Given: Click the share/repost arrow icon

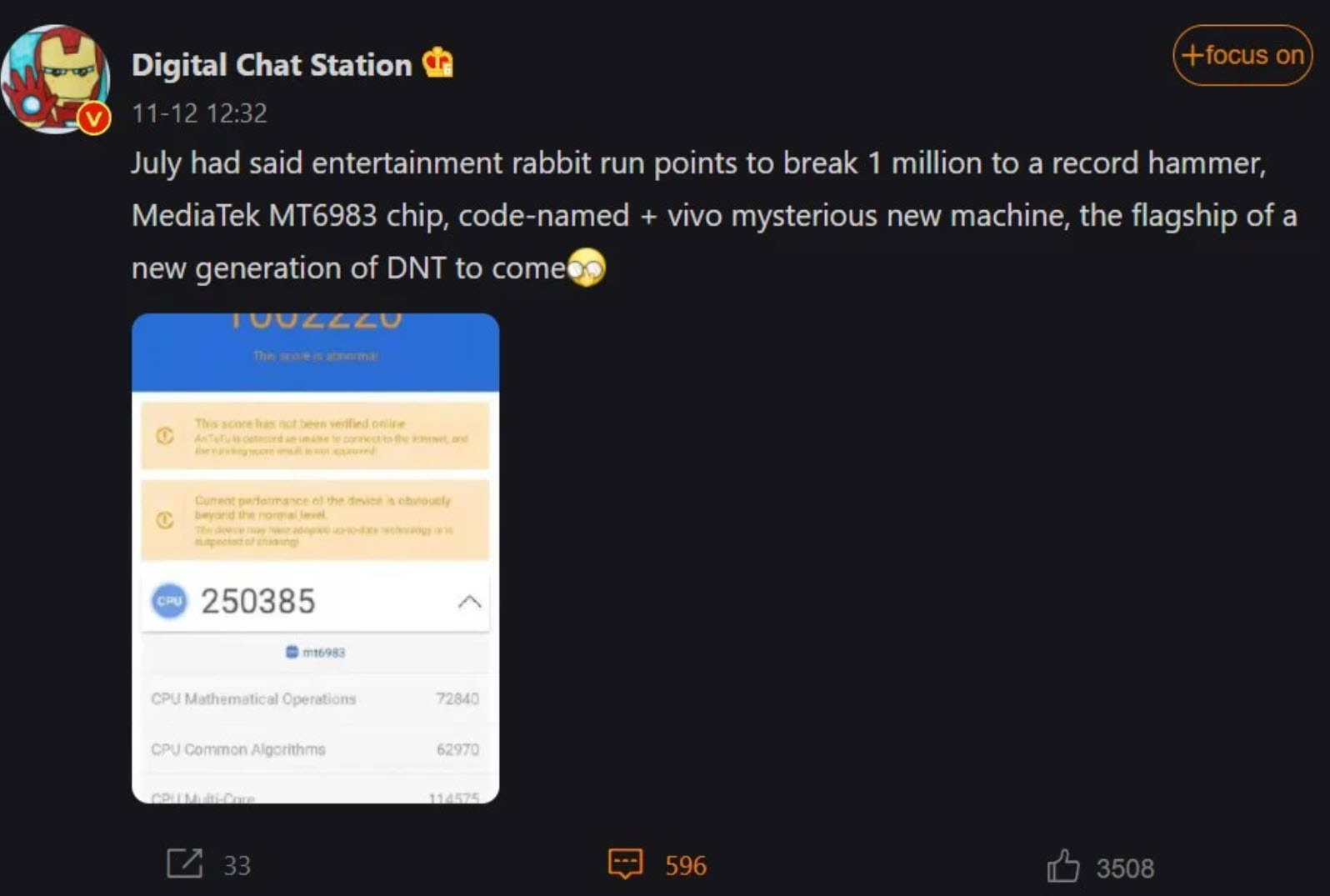Looking at the screenshot, I should (184, 863).
